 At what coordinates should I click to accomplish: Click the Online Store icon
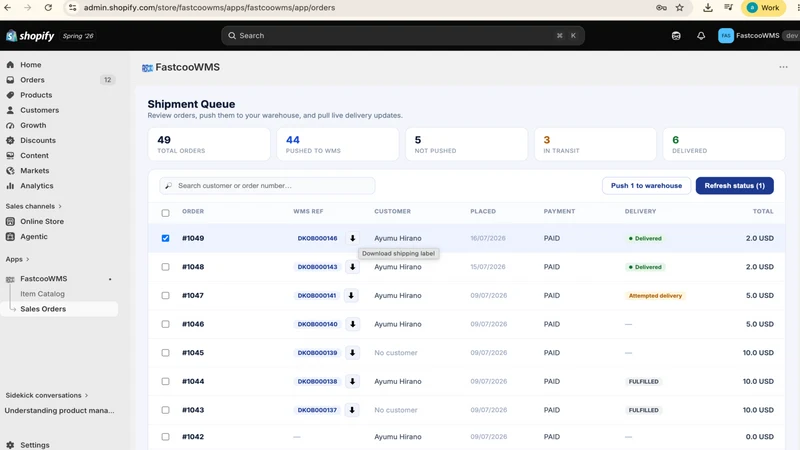10,221
